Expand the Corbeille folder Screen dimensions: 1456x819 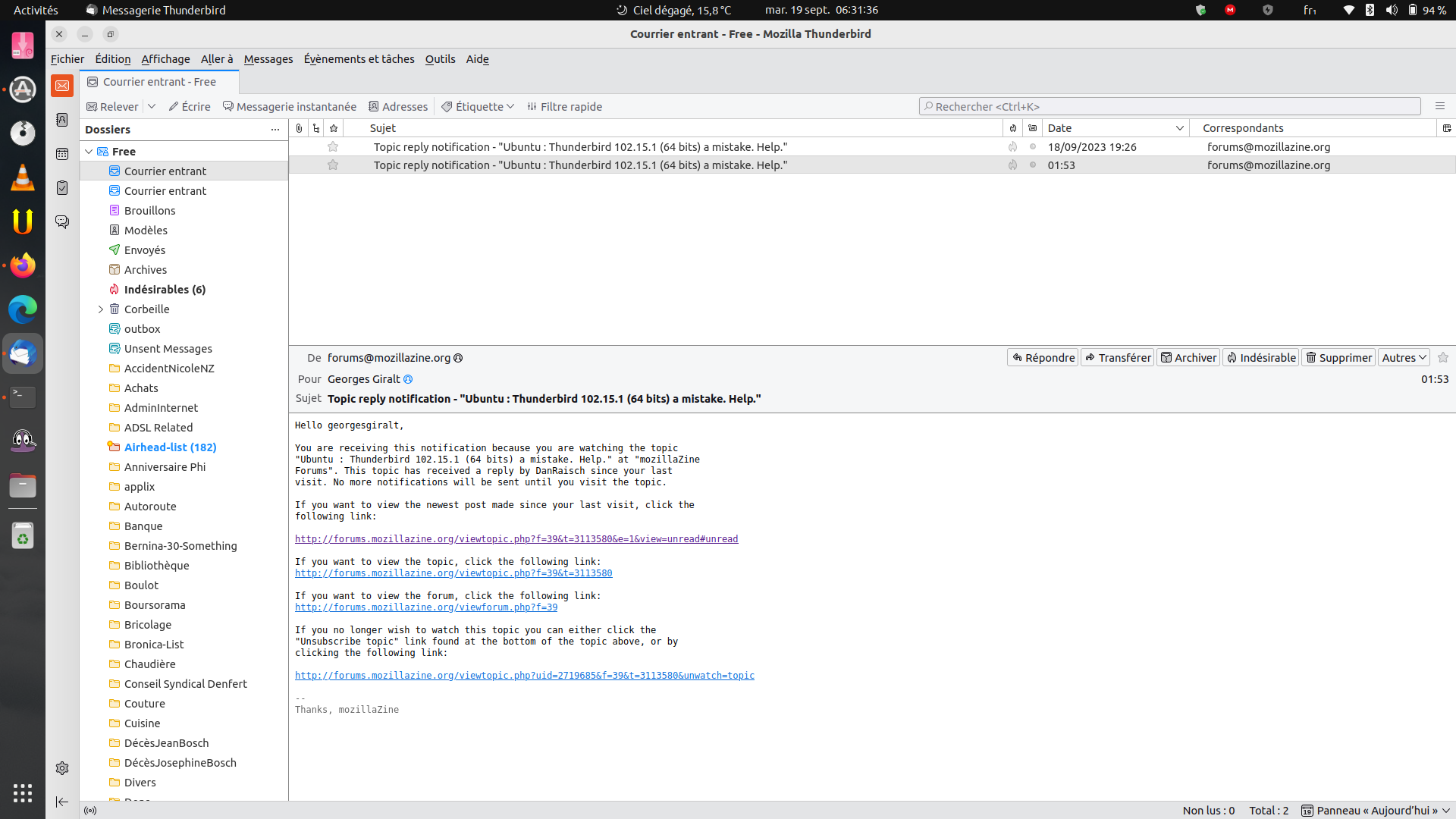tap(100, 309)
